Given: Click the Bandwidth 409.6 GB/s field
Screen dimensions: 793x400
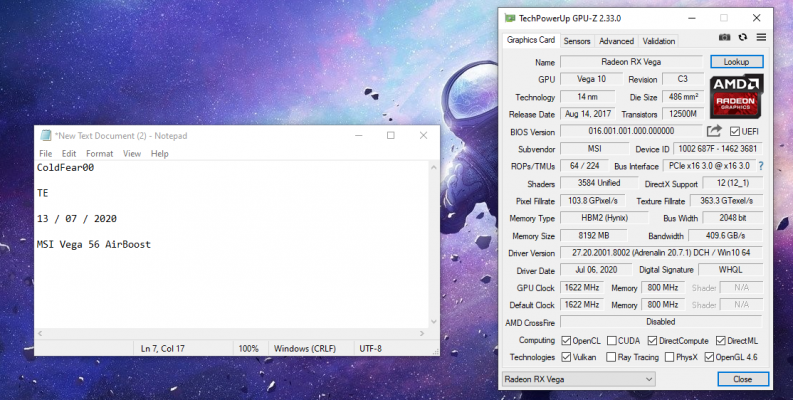Looking at the screenshot, I should click(x=725, y=236).
